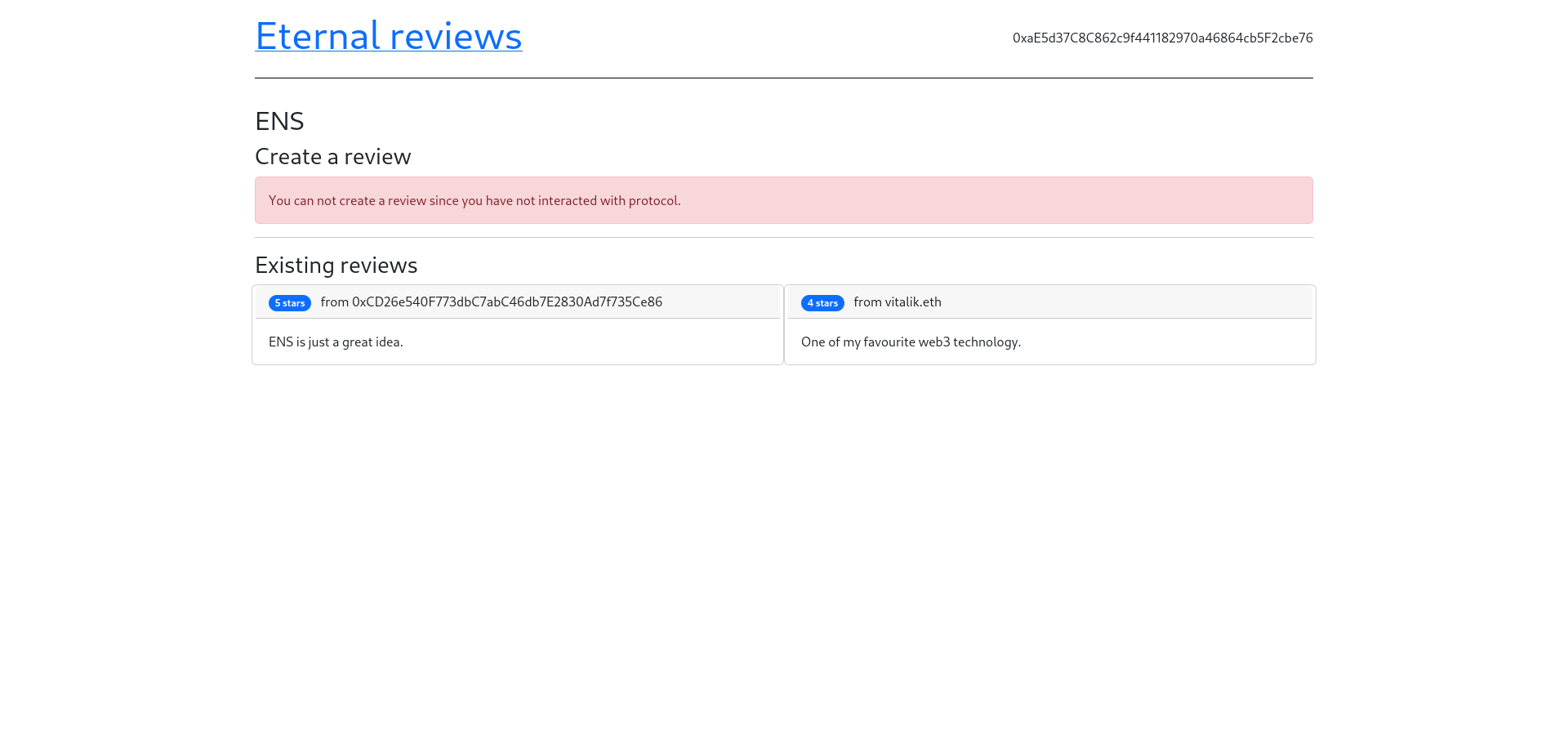
Task: Click the wallet address 0xaE5d37C8...cbe76 in the header
Action: [x=1162, y=38]
